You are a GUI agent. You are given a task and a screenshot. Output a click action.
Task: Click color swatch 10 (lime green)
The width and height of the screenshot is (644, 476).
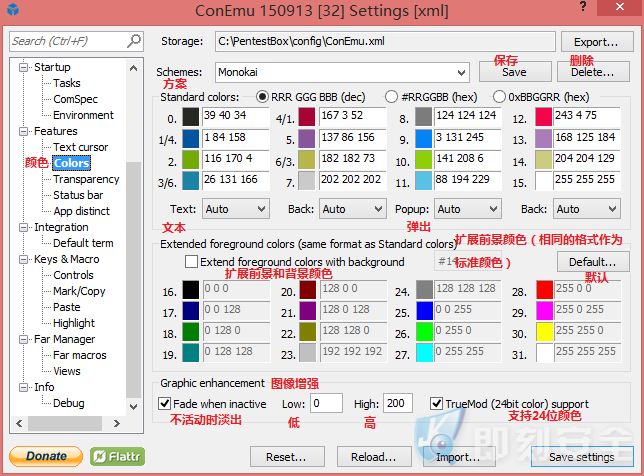(423, 160)
